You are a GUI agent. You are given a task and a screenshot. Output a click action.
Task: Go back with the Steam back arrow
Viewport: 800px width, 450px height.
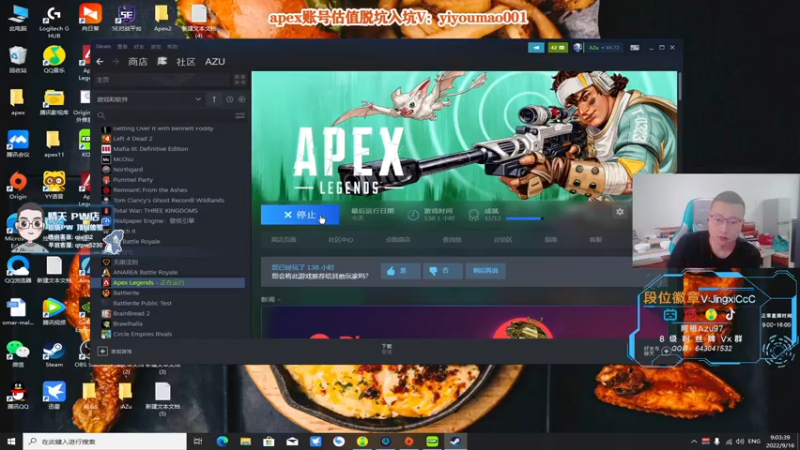[100, 62]
